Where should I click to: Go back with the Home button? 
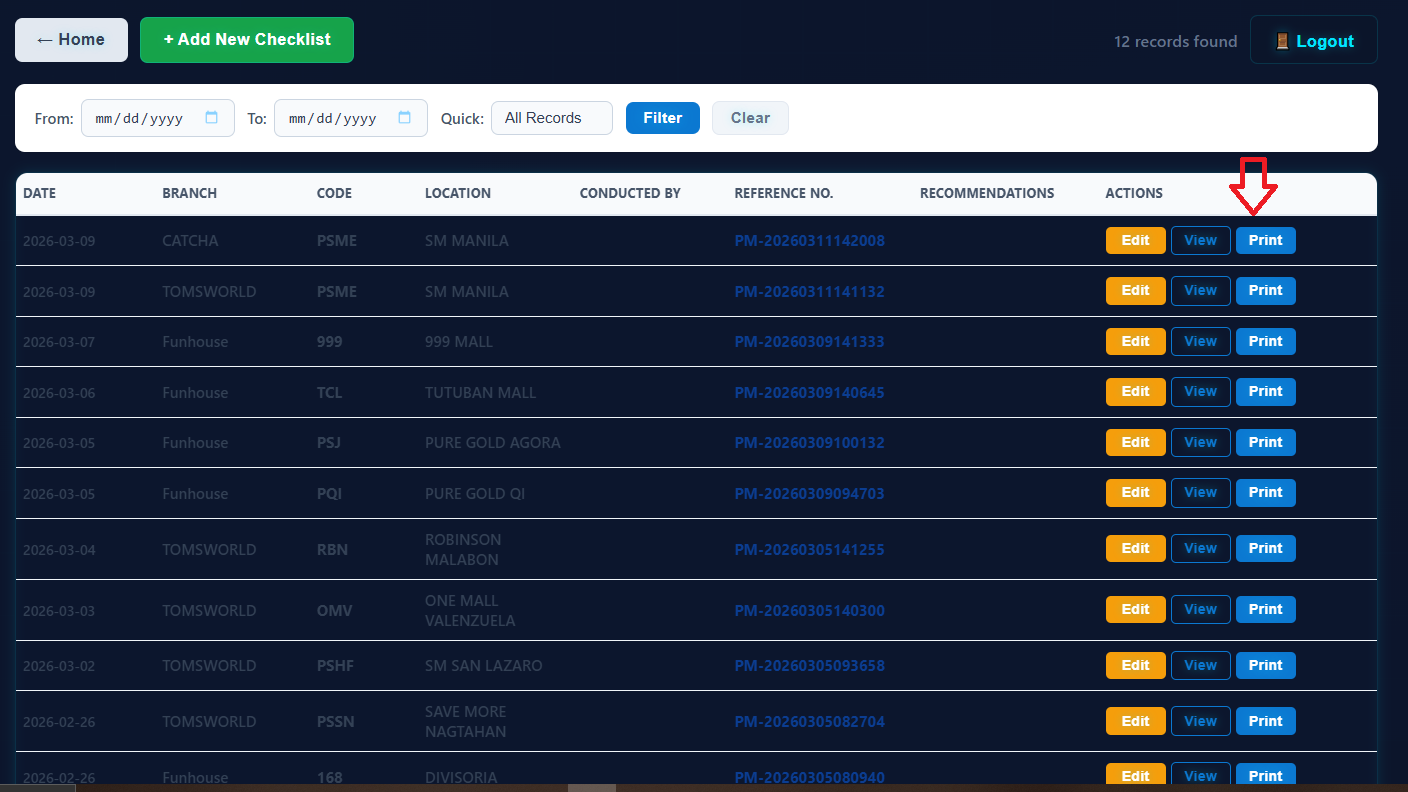(x=71, y=40)
